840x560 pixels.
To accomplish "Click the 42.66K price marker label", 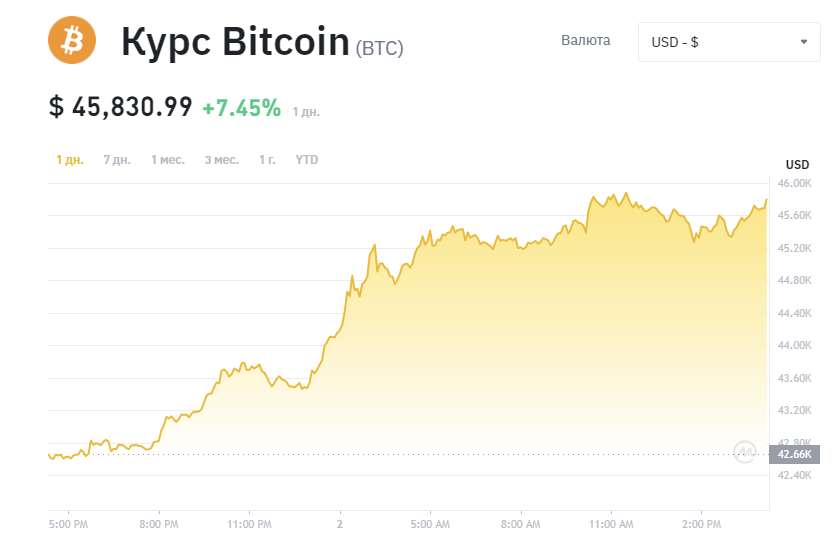I will (794, 454).
